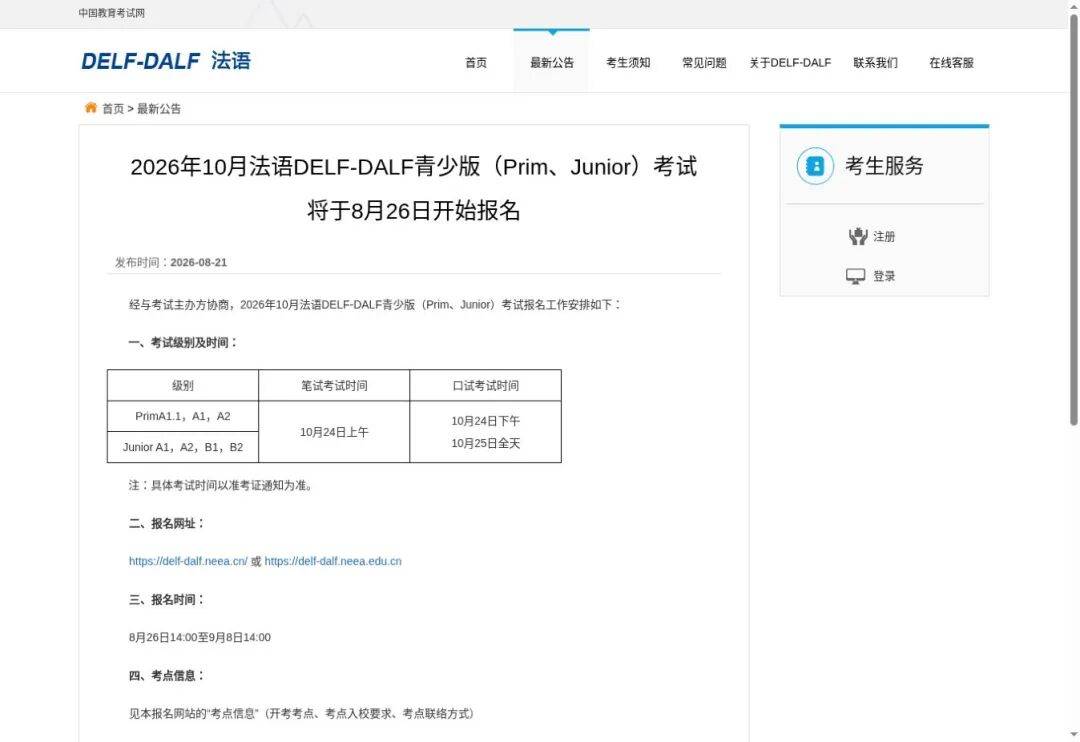Click the table cell PrimA1.1, A1, A2
The image size is (1080, 742).
[x=183, y=416]
